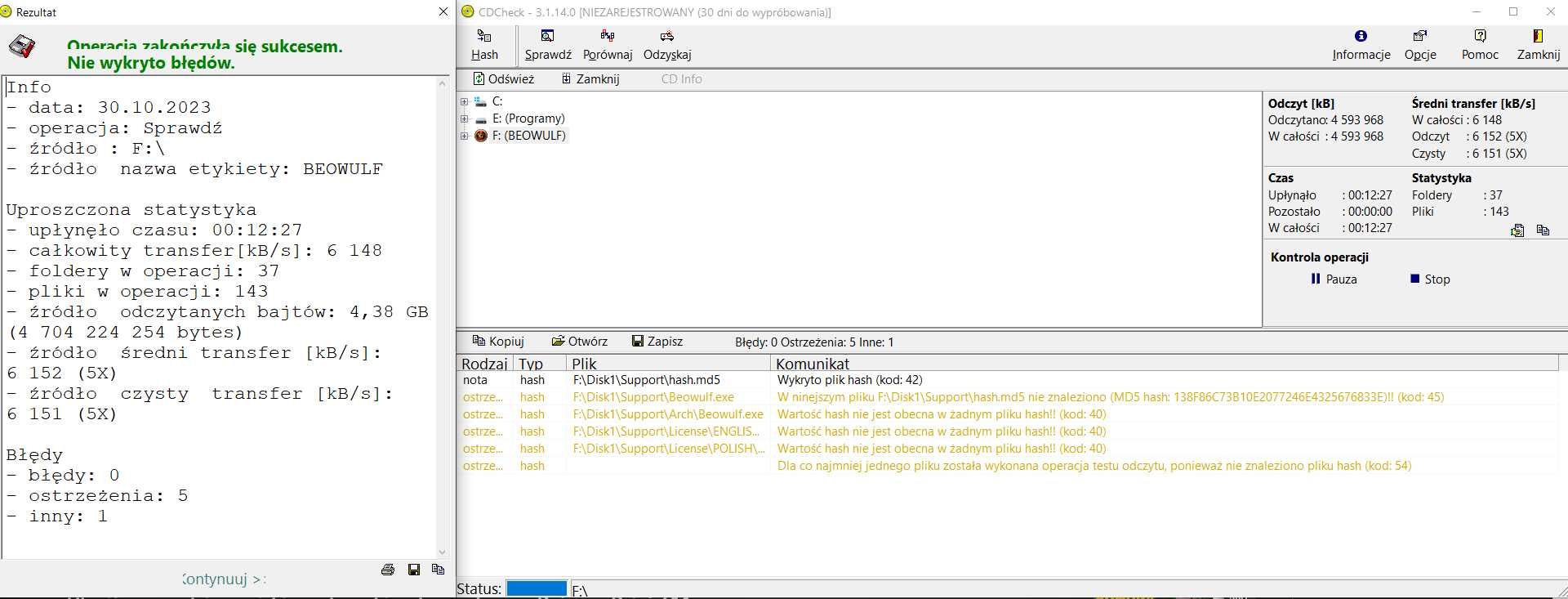Refresh drive list with Odśwież
The width and height of the screenshot is (1568, 599).
pyautogui.click(x=504, y=79)
